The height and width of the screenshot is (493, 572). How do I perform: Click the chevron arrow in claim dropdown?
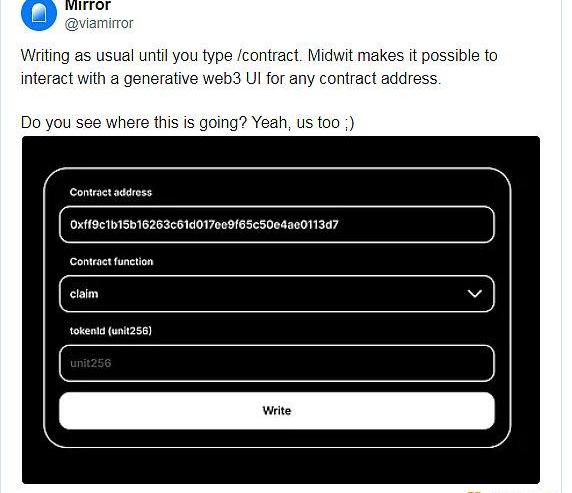tap(475, 294)
